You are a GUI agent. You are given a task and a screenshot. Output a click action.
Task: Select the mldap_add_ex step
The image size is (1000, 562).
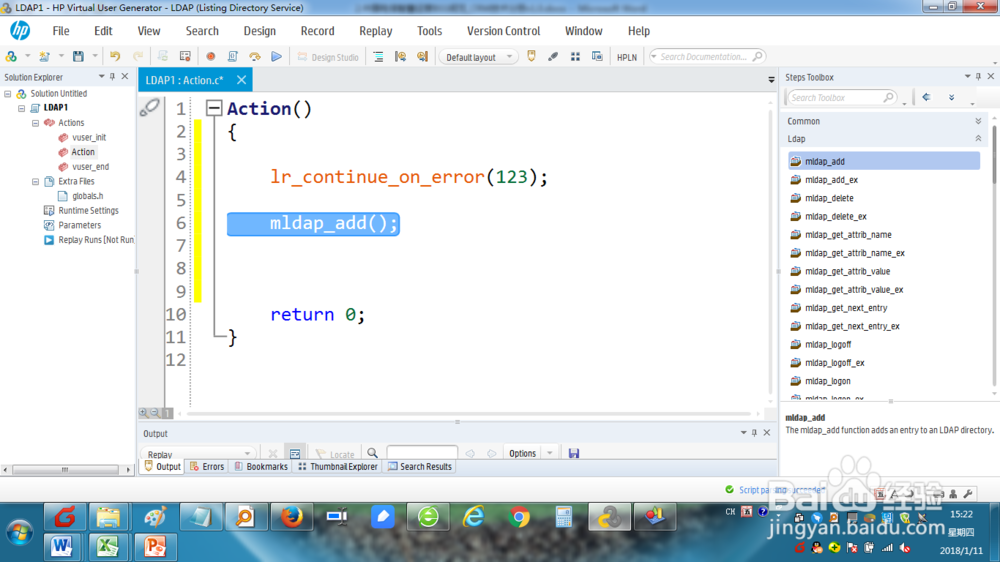pos(831,180)
